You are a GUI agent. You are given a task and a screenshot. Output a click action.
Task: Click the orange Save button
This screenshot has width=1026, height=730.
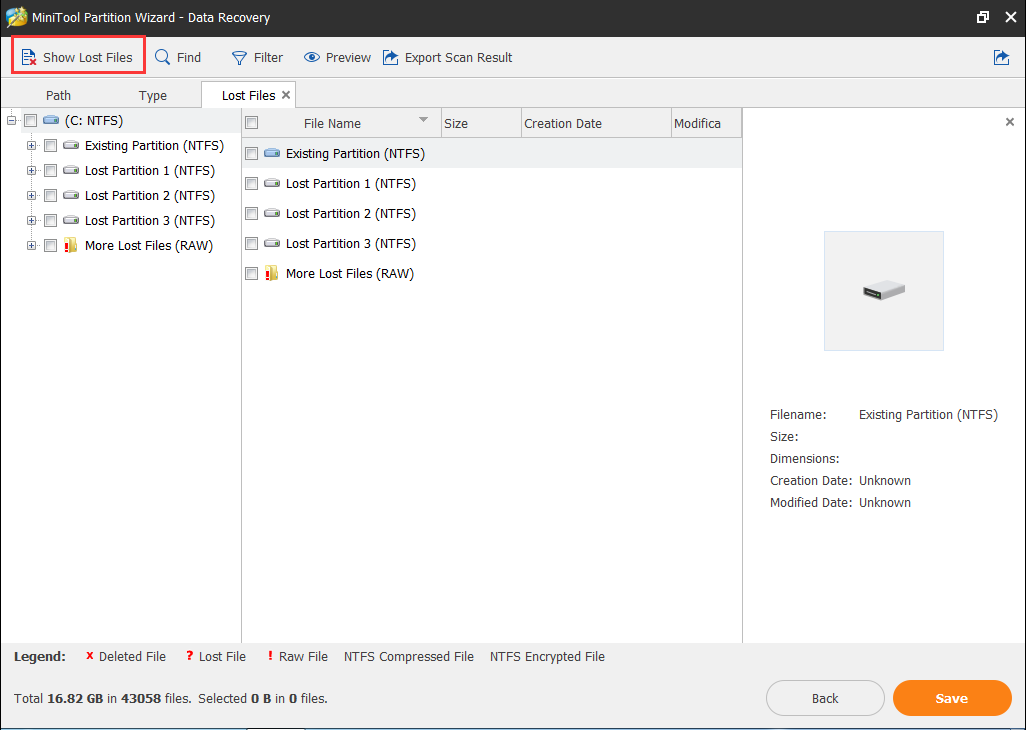[952, 699]
